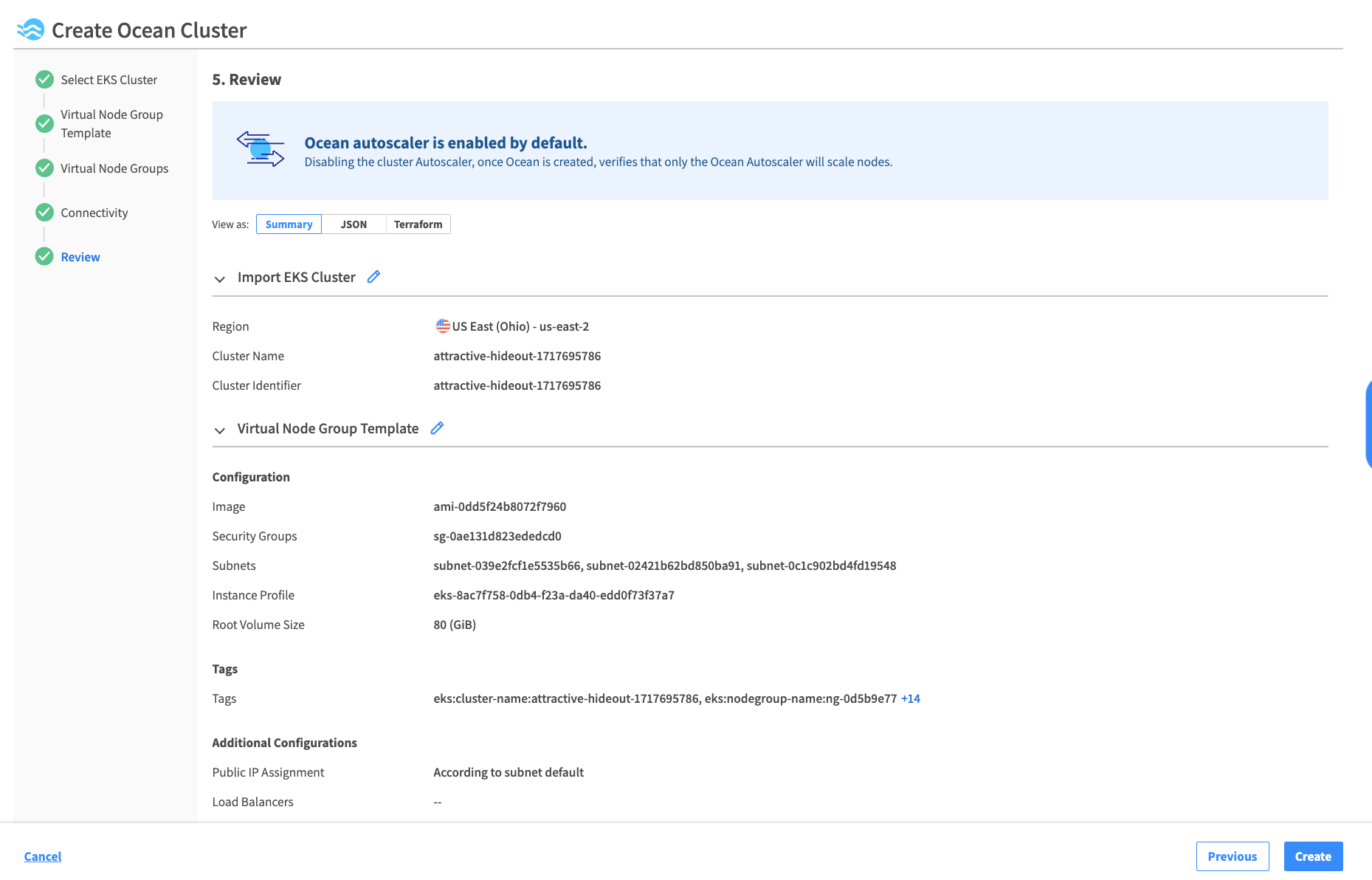Go to the Connectivity step
Screen dimensions: 1372x880
(94, 213)
